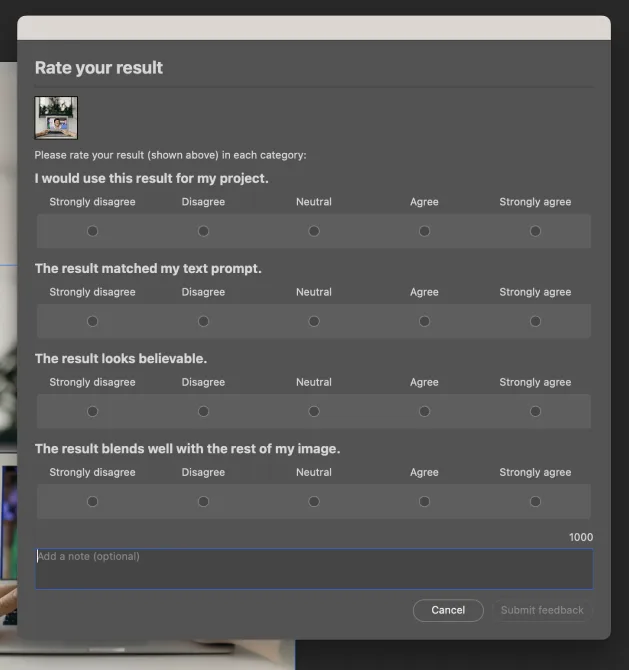Image resolution: width=629 pixels, height=670 pixels.
Task: Select Disagree for 'blends well with image'
Action: pyautogui.click(x=203, y=502)
